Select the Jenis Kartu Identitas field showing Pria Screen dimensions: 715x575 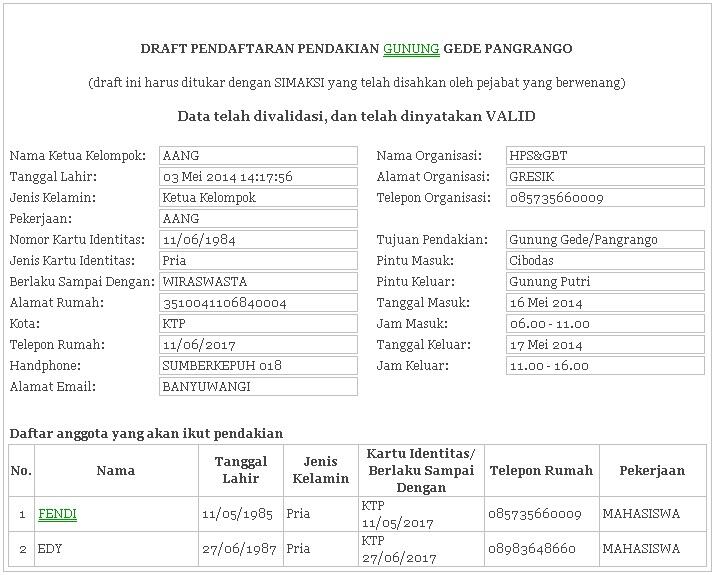[x=258, y=260]
